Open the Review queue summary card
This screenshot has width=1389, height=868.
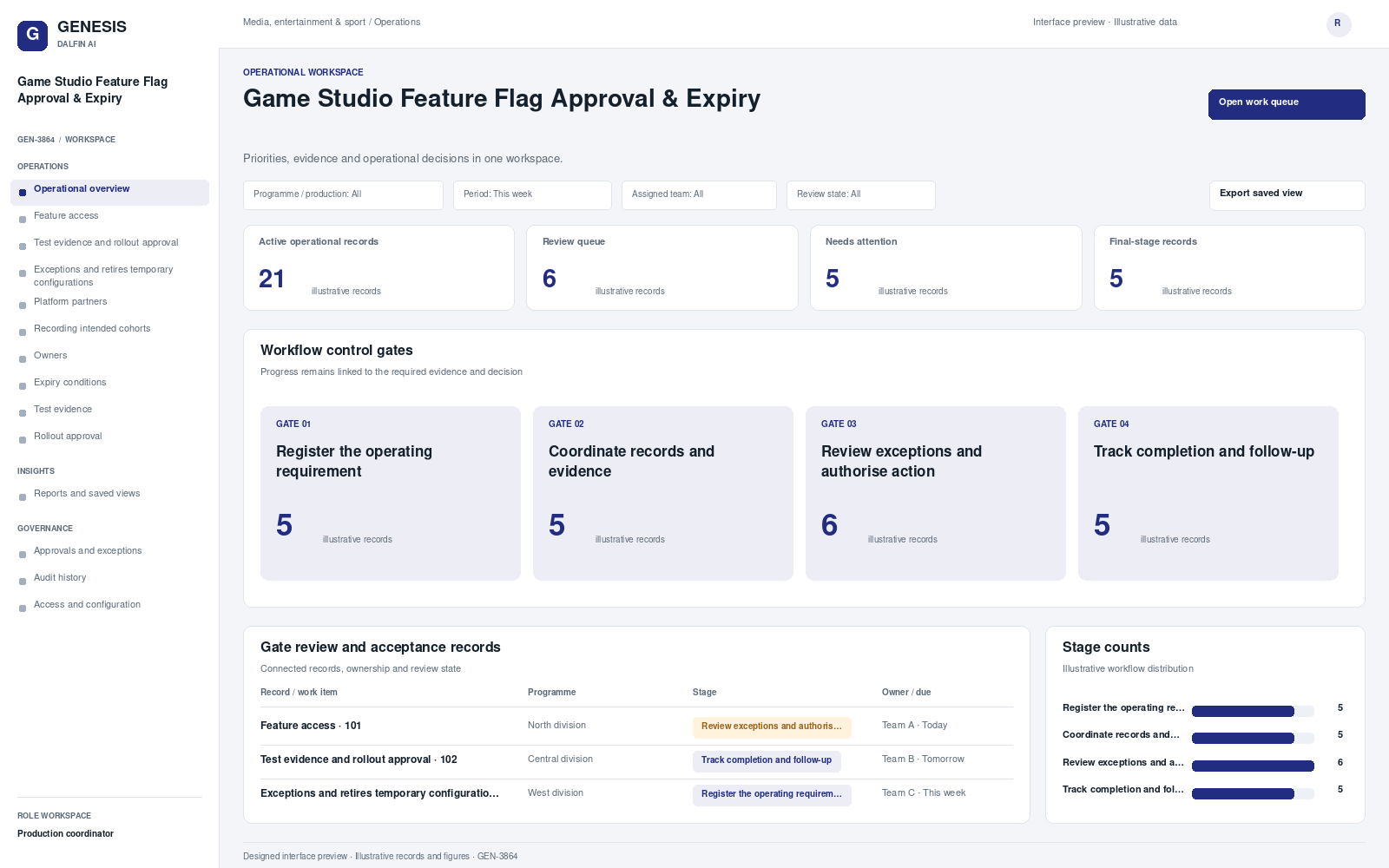(662, 267)
